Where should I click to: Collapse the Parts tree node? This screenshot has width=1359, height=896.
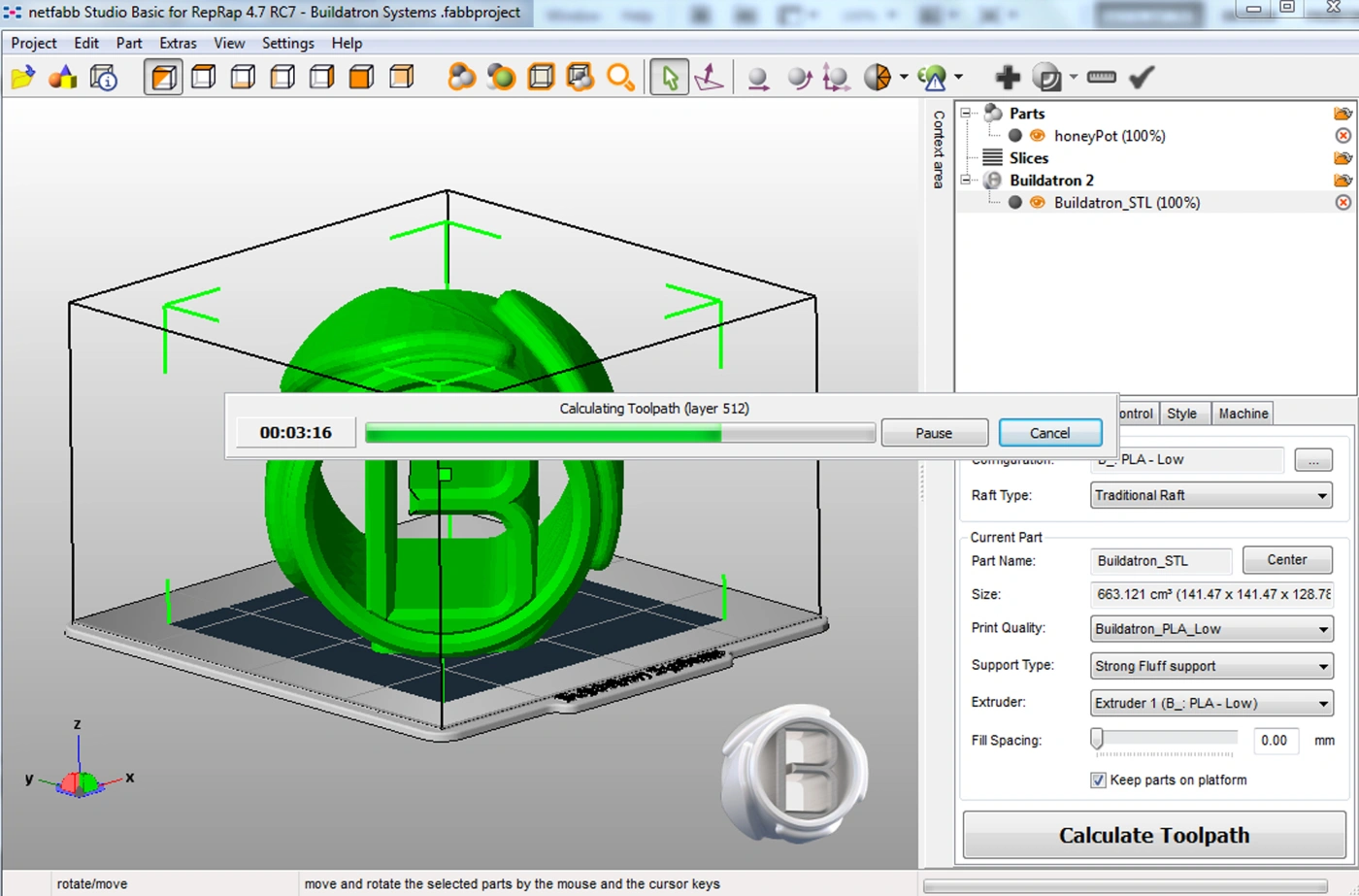[966, 114]
